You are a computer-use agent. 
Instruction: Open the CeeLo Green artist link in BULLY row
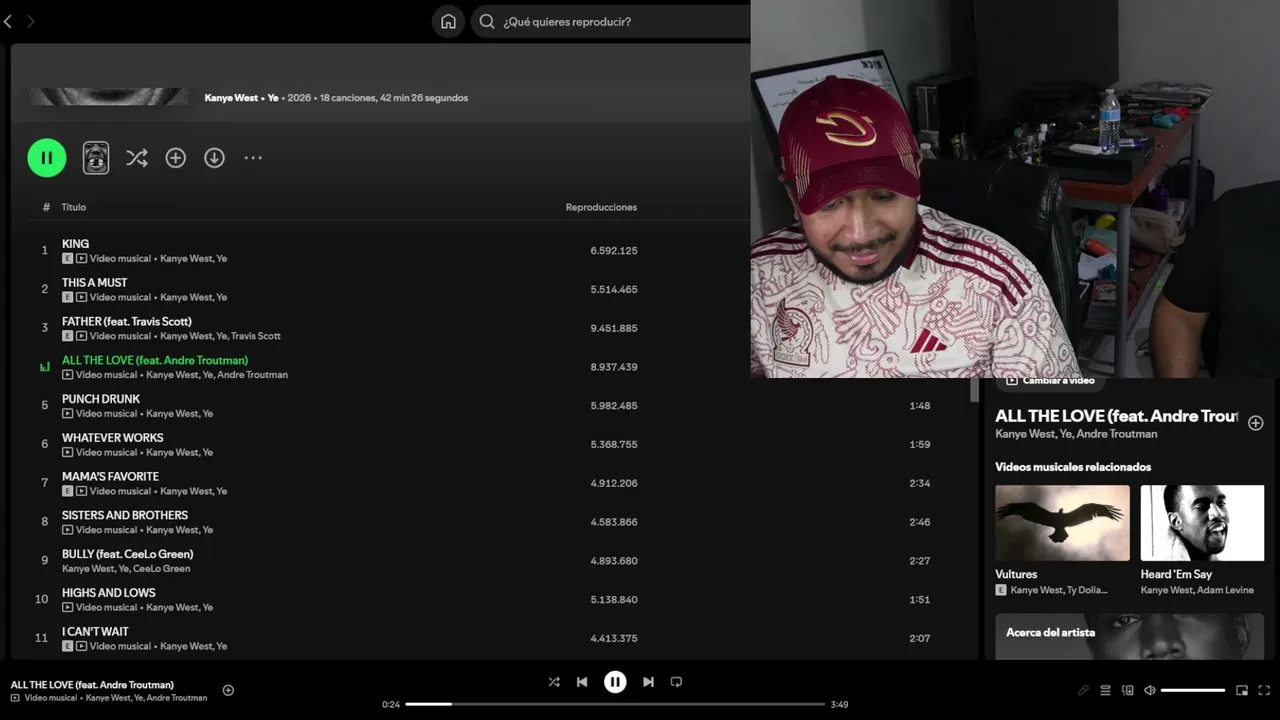(x=161, y=569)
